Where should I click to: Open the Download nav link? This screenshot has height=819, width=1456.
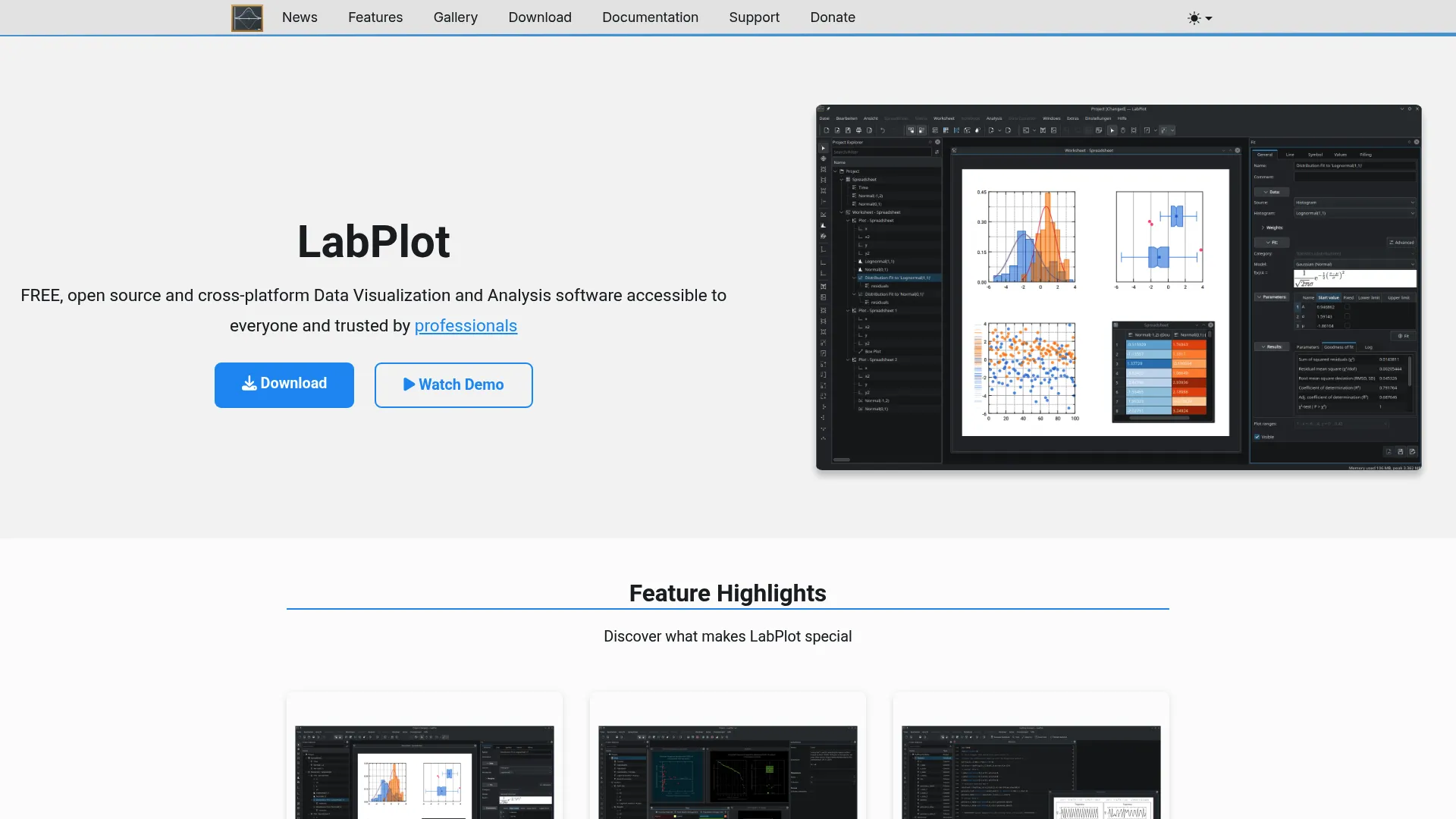[x=540, y=17]
